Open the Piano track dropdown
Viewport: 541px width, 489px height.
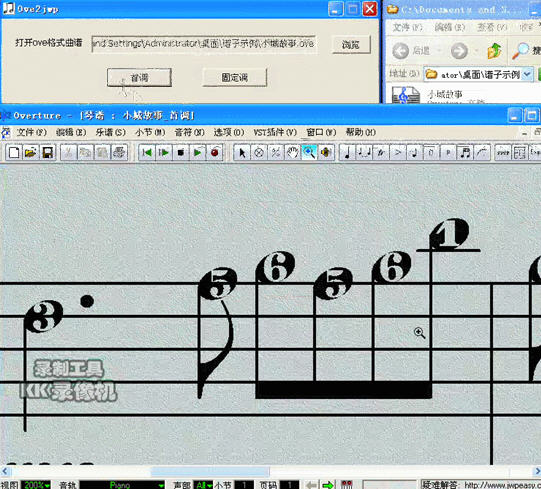(122, 485)
